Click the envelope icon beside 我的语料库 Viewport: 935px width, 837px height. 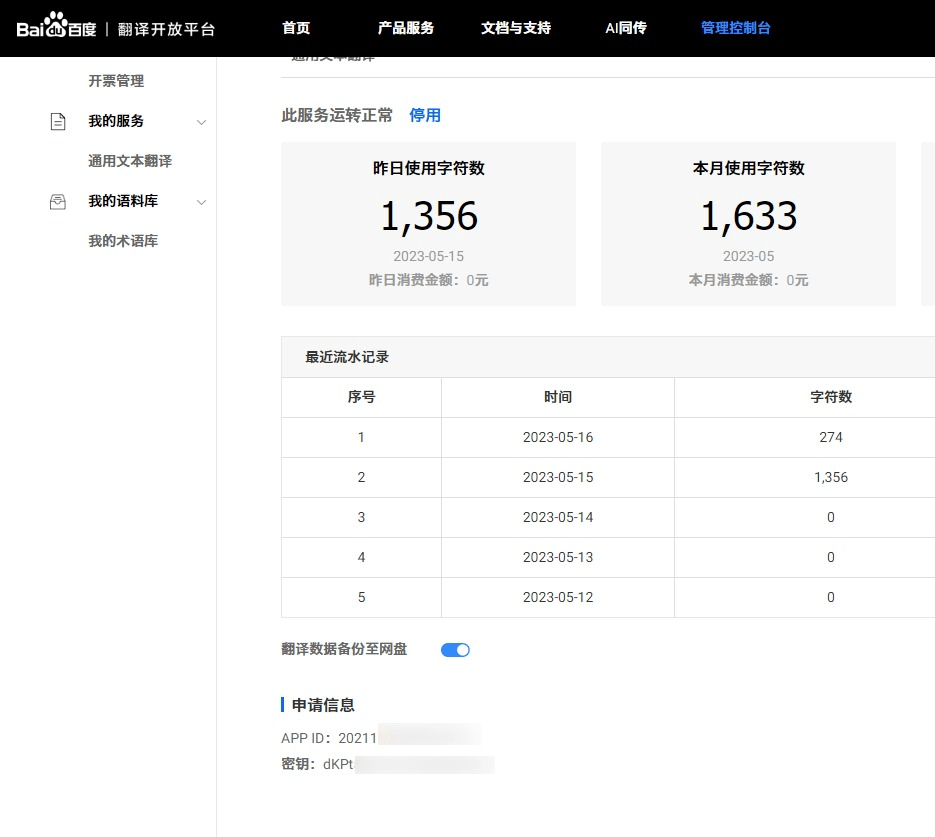point(56,201)
